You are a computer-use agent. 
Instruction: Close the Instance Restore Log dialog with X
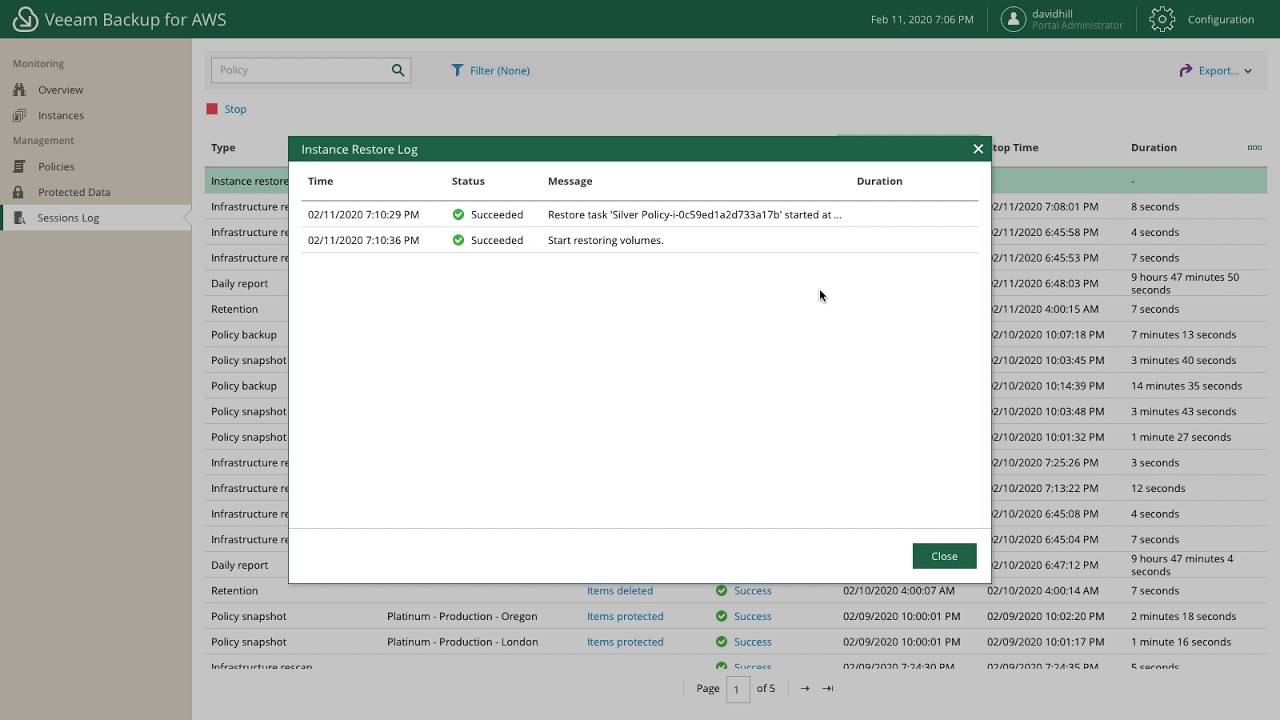pyautogui.click(x=978, y=149)
